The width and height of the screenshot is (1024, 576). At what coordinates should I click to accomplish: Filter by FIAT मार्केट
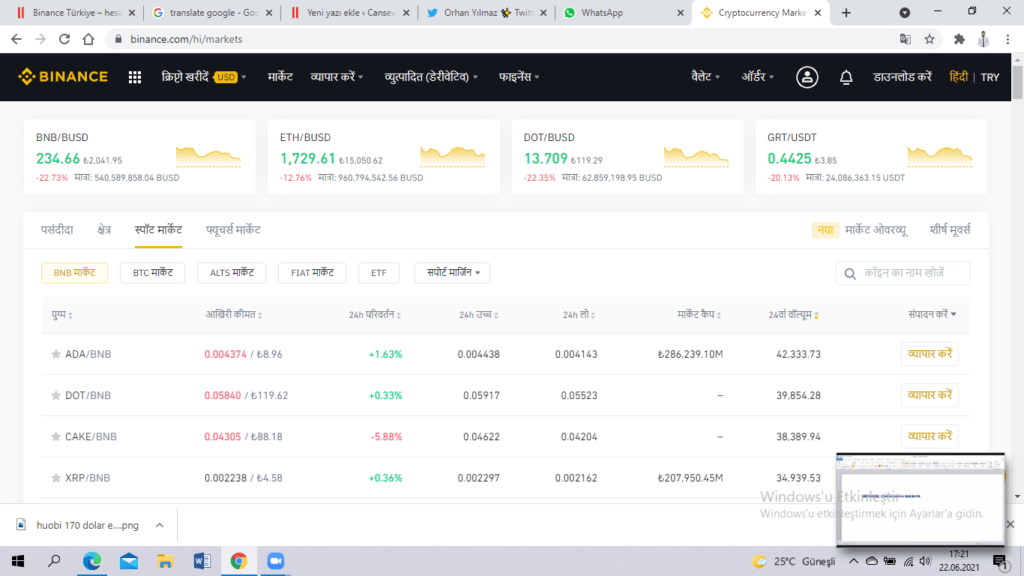(x=312, y=273)
